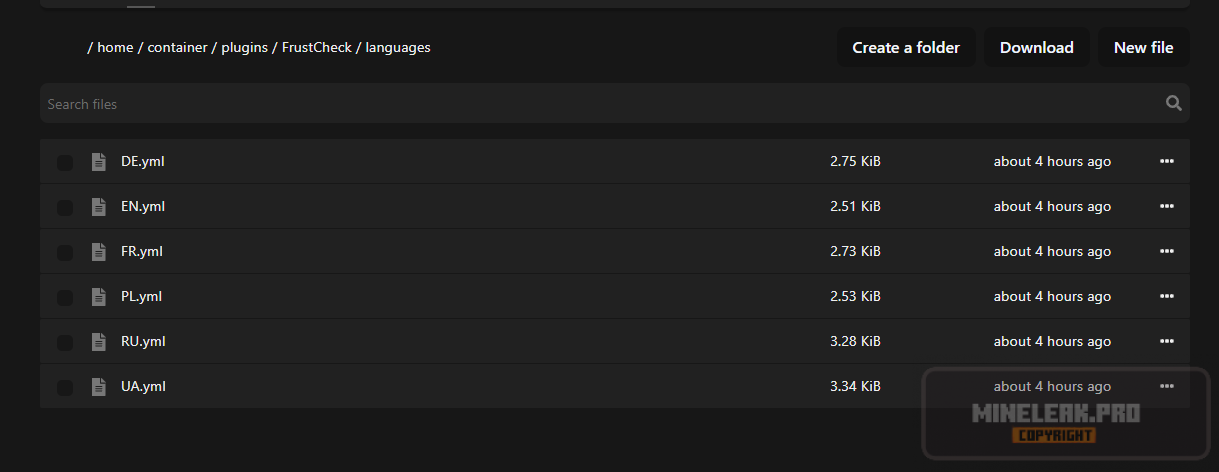Focus the Search files field
1219x472 pixels.
tap(600, 103)
